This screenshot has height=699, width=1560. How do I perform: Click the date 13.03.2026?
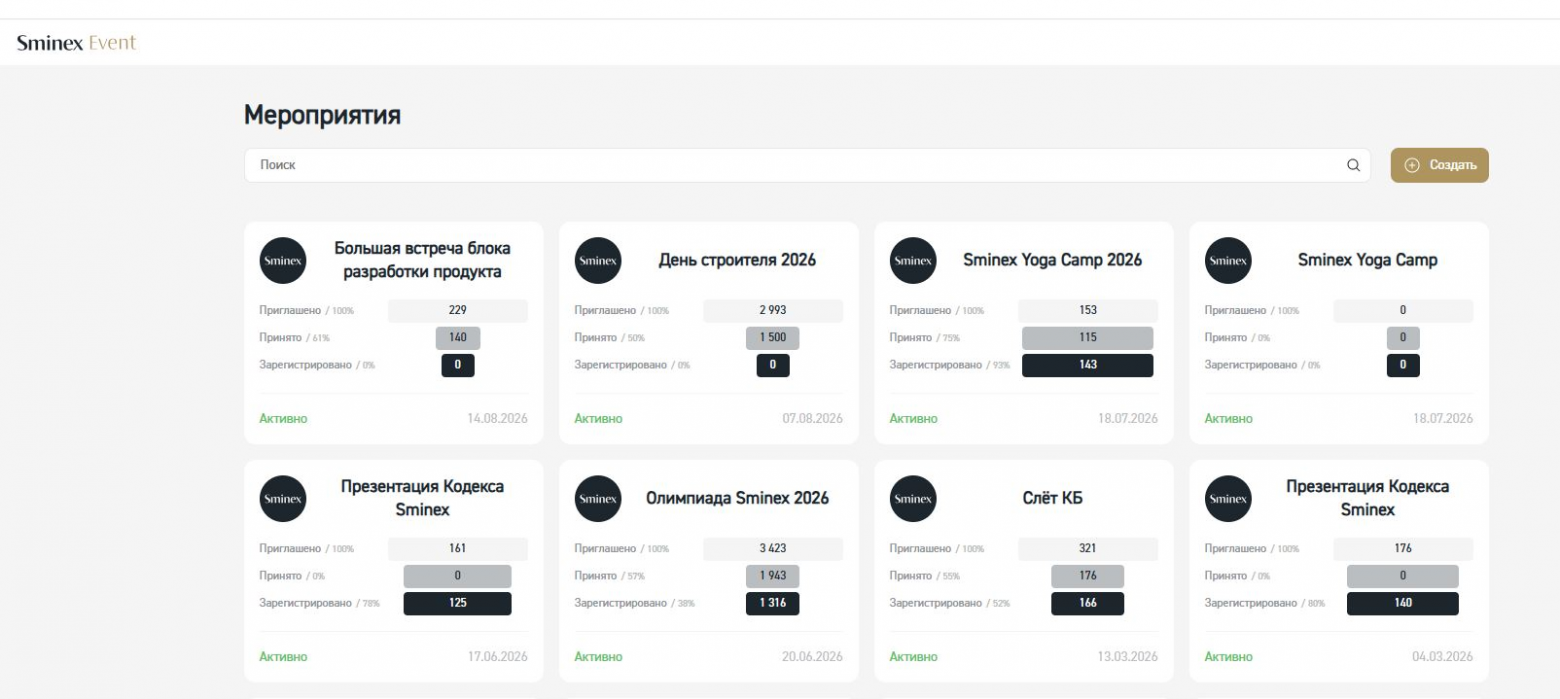coord(1128,657)
